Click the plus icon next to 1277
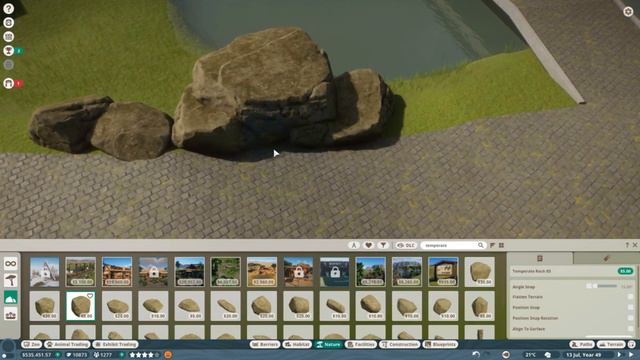The image size is (640, 360). point(121,355)
